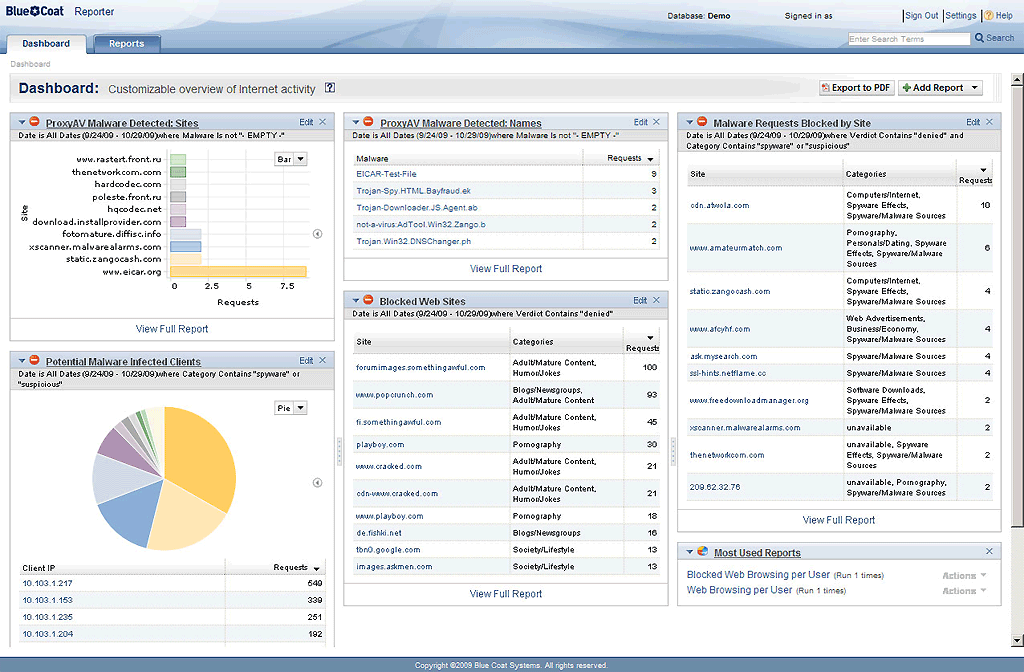The height and width of the screenshot is (672, 1024).
Task: Click Edit on Malware Requests Blocked by Site
Action: tap(973, 122)
